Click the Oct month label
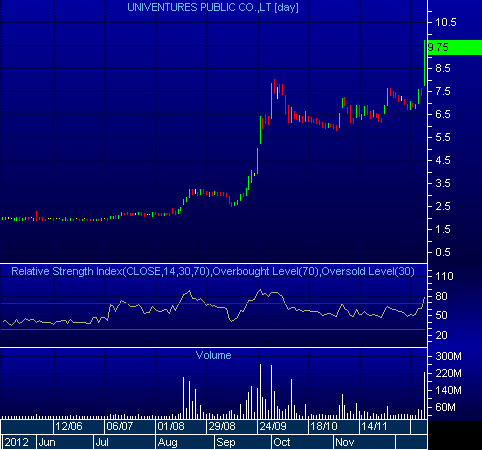Screen dimensions: 482x450 (282, 442)
